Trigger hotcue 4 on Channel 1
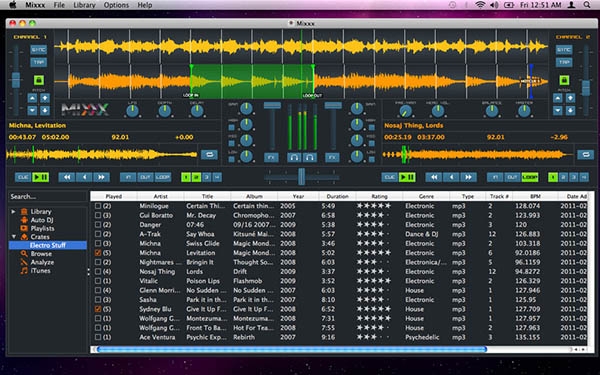The width and height of the screenshot is (600, 375). pyautogui.click(x=217, y=177)
